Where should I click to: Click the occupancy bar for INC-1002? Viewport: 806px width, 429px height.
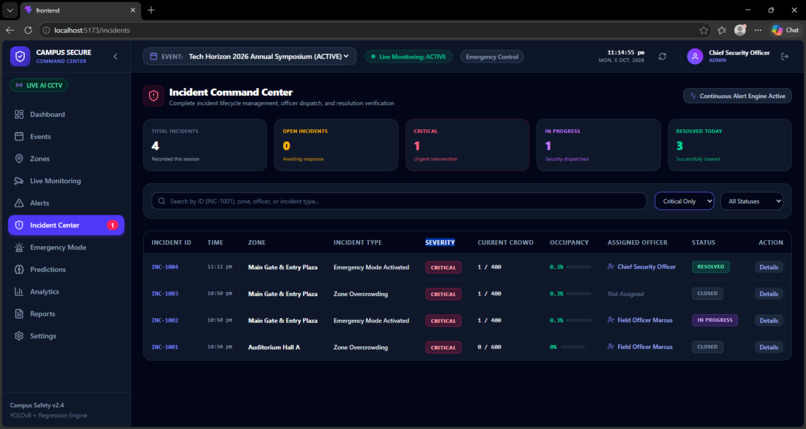click(578, 321)
